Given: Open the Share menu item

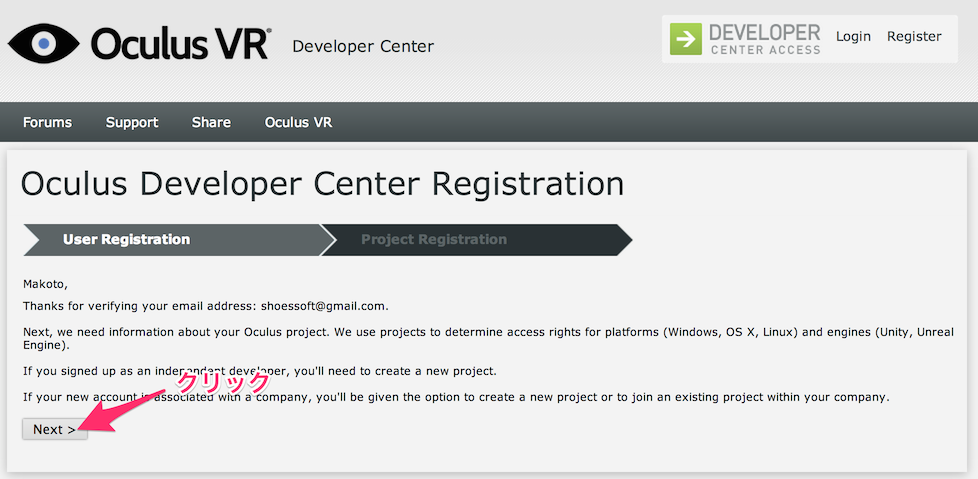Looking at the screenshot, I should coord(211,122).
